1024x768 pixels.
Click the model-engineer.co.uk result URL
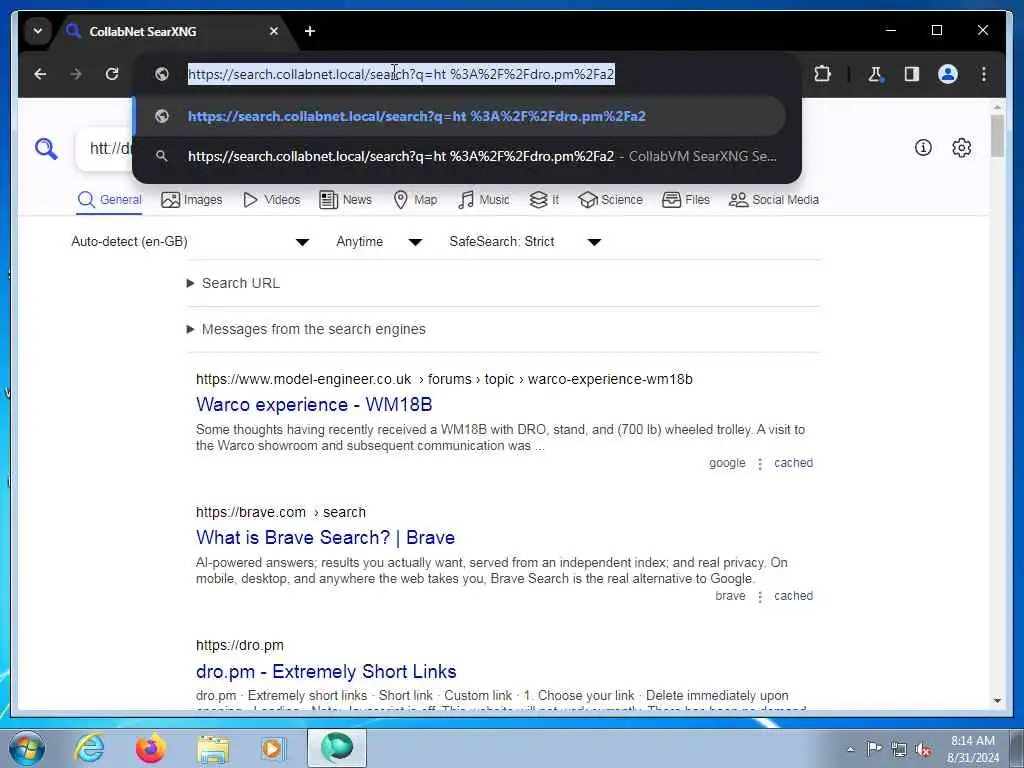click(x=444, y=379)
